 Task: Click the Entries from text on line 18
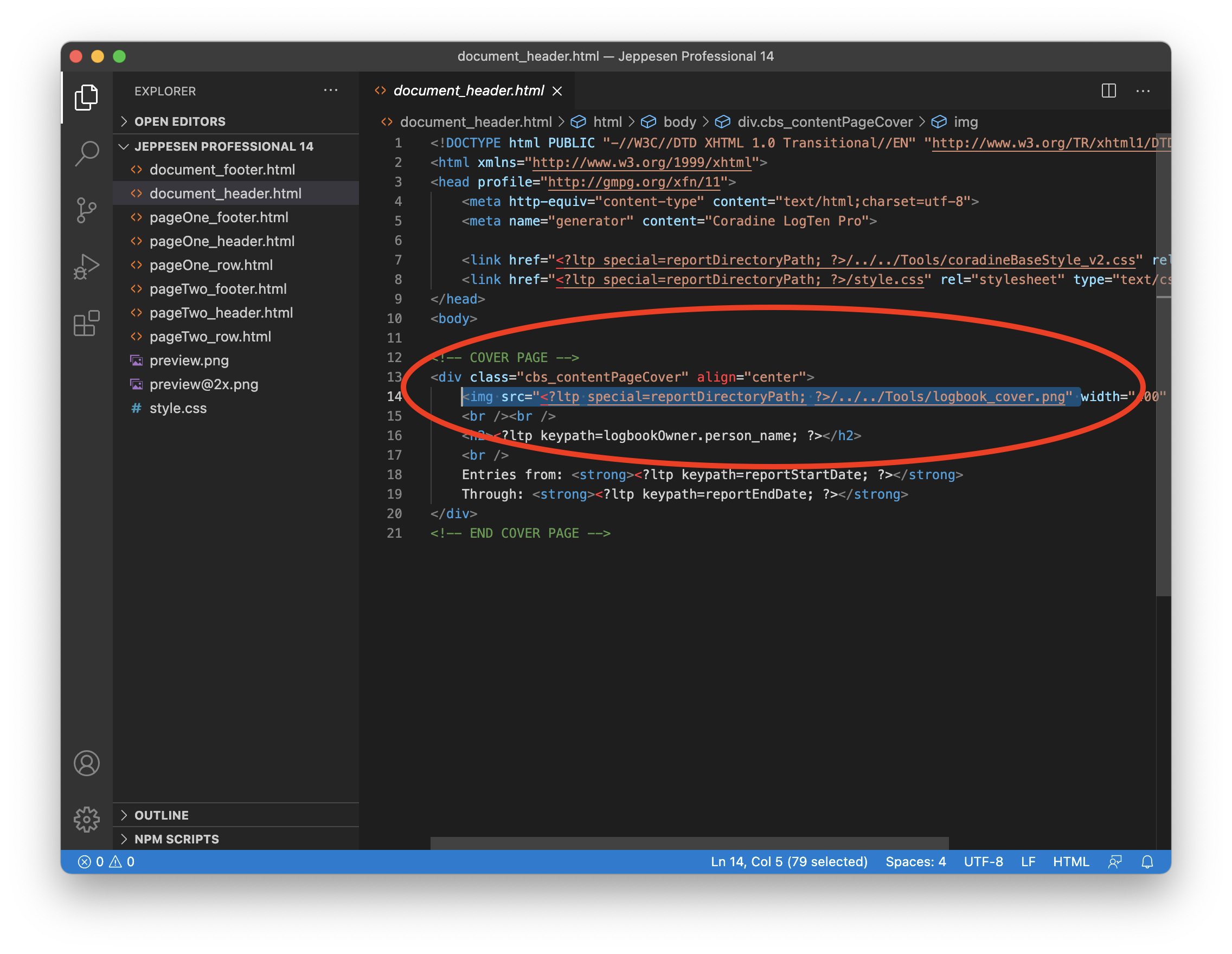(x=512, y=475)
